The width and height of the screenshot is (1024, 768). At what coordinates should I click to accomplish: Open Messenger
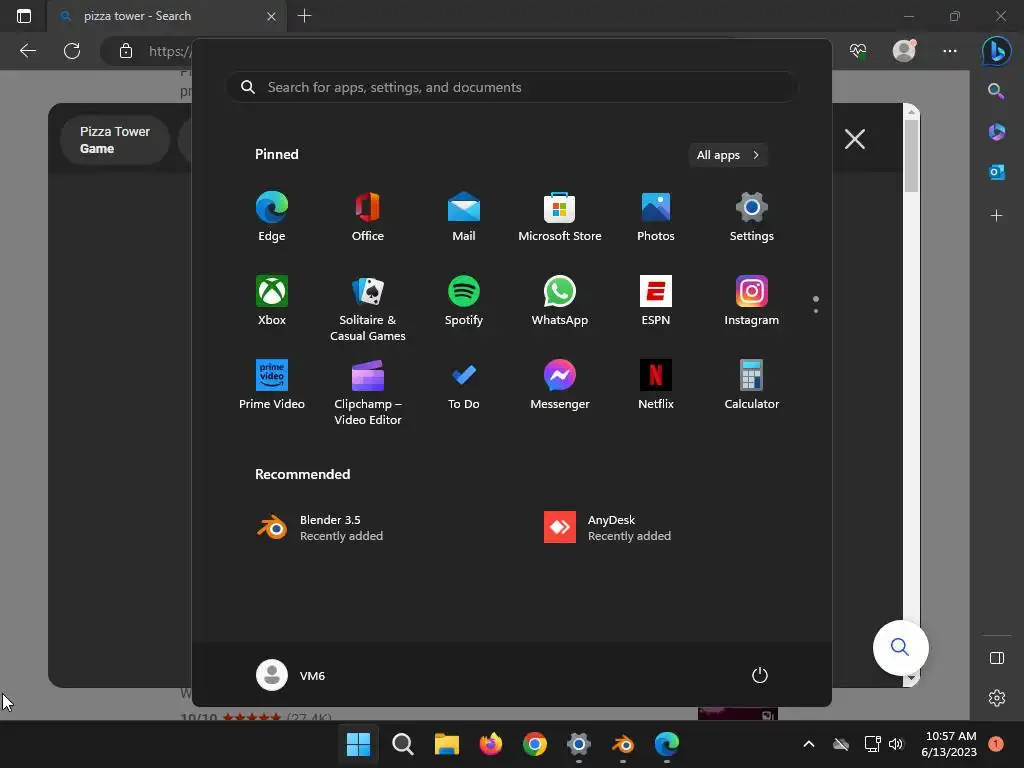pyautogui.click(x=560, y=385)
